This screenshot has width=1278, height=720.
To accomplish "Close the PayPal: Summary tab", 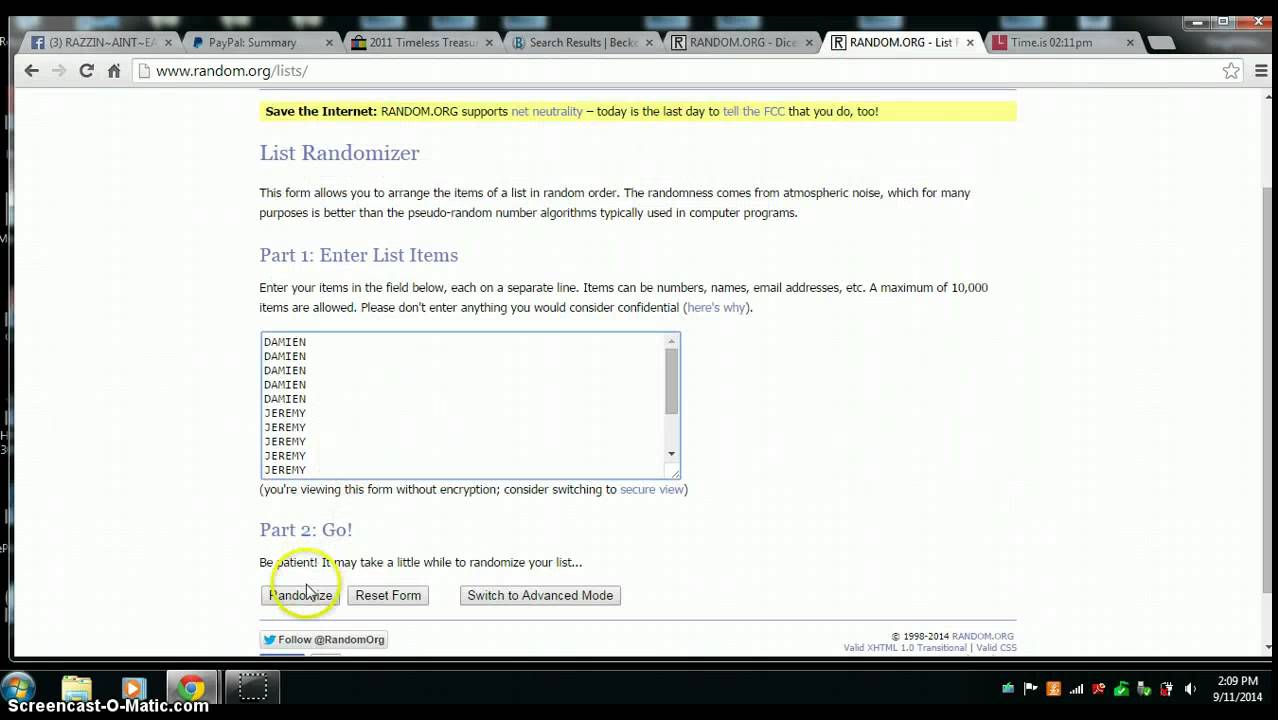I will (330, 43).
